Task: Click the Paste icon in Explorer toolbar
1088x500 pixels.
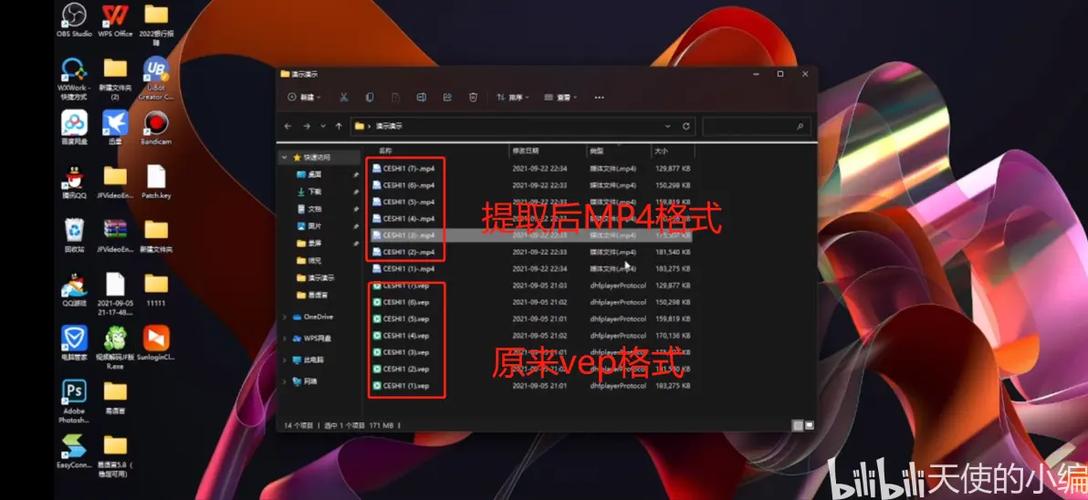Action: click(396, 98)
